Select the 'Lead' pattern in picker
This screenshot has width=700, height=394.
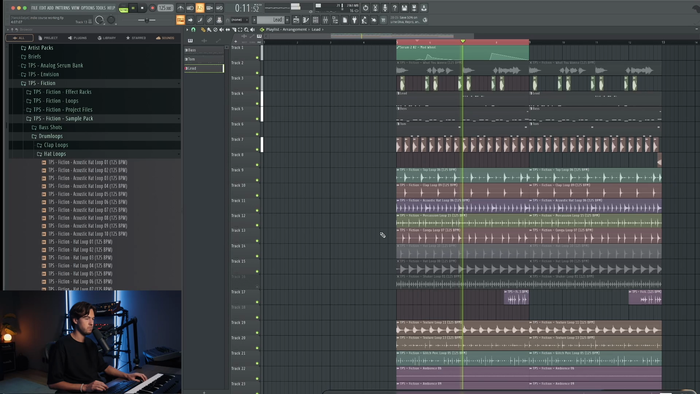(x=204, y=68)
